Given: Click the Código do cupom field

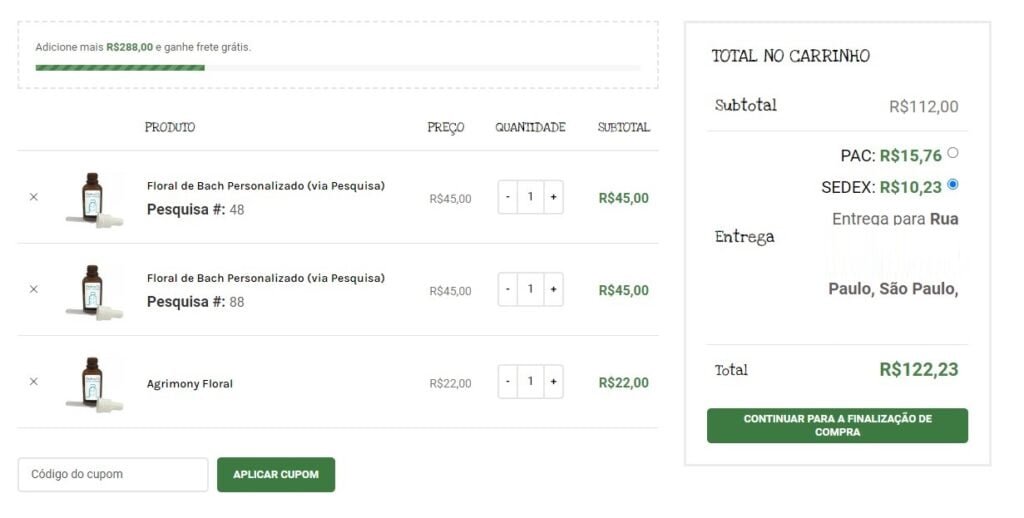Looking at the screenshot, I should tap(112, 474).
